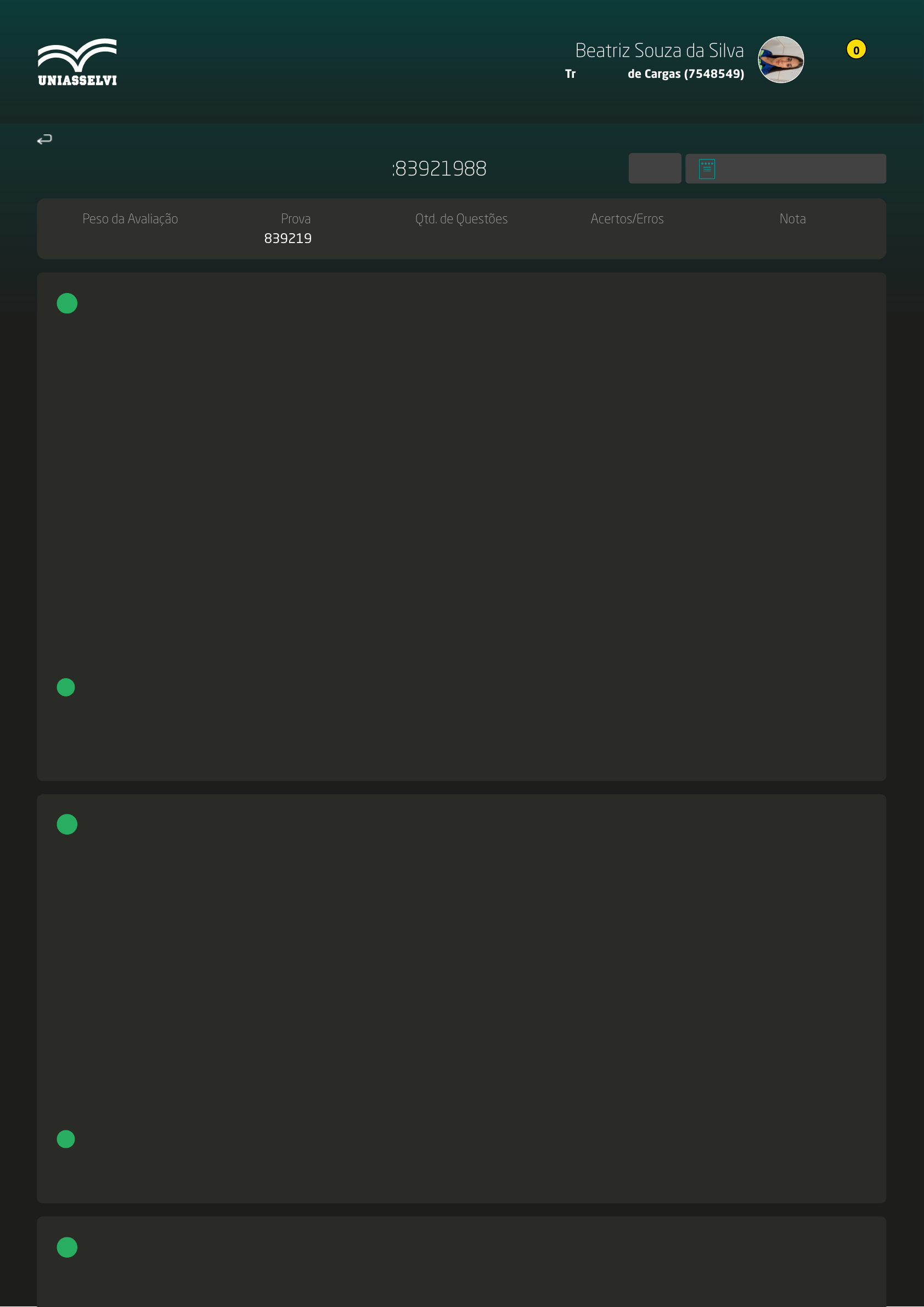Select the Prova value 839219

point(288,239)
